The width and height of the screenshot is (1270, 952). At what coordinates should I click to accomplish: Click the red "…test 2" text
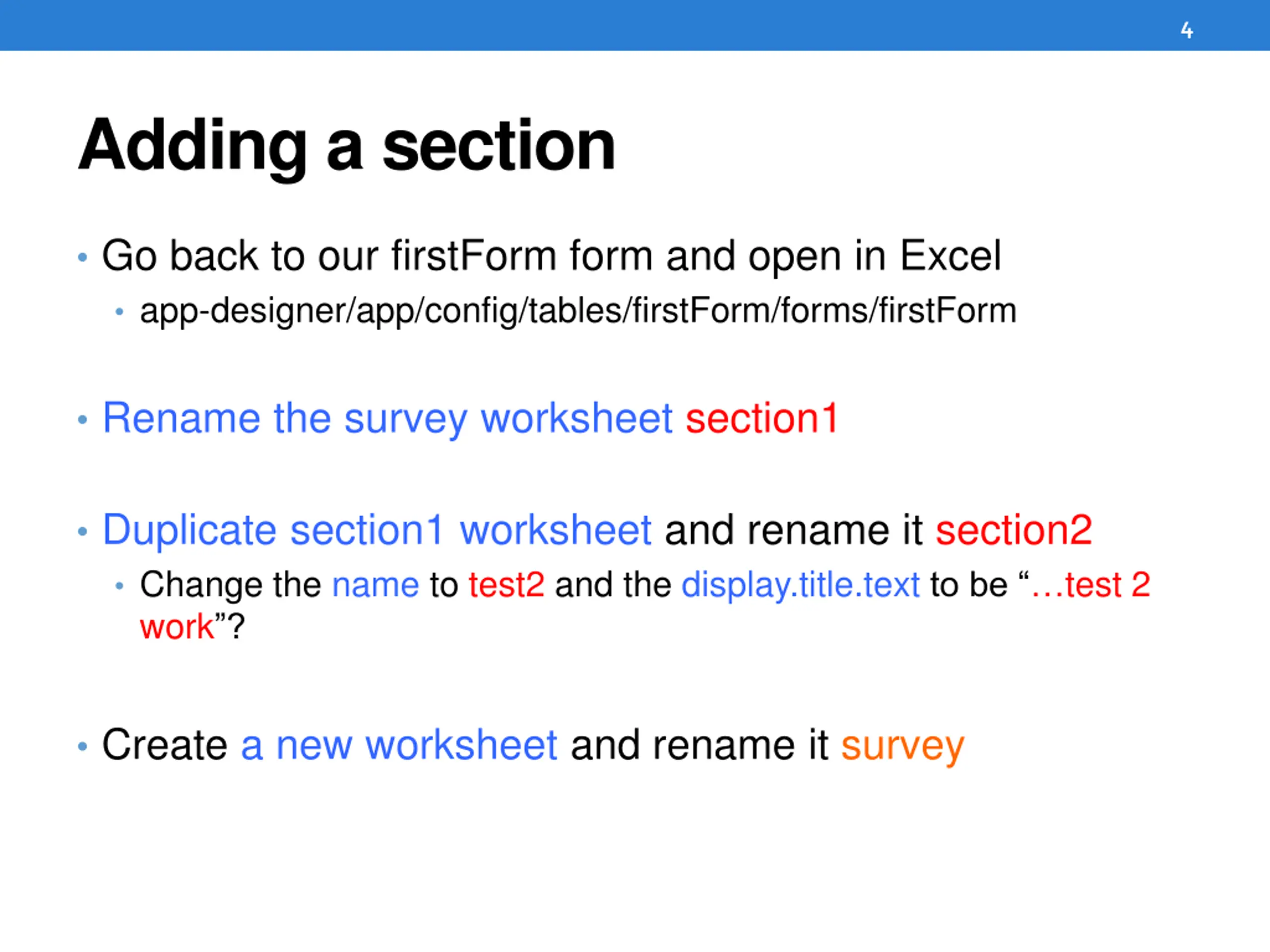click(1090, 585)
